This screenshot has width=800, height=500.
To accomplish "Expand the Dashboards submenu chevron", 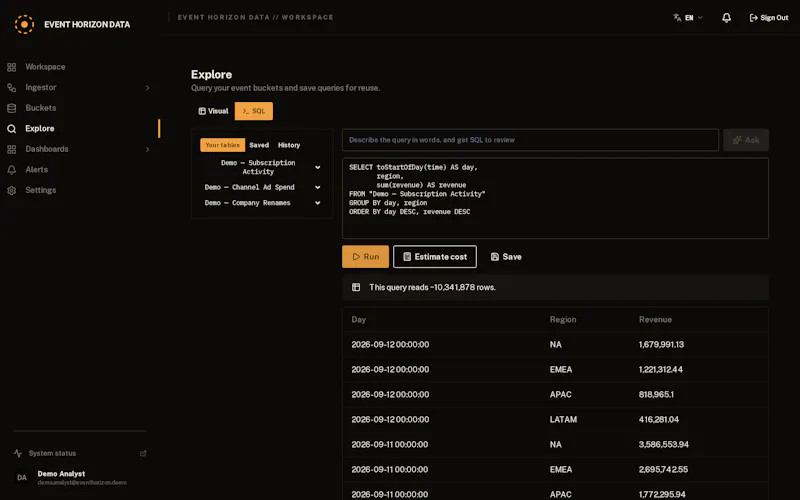I will (147, 149).
